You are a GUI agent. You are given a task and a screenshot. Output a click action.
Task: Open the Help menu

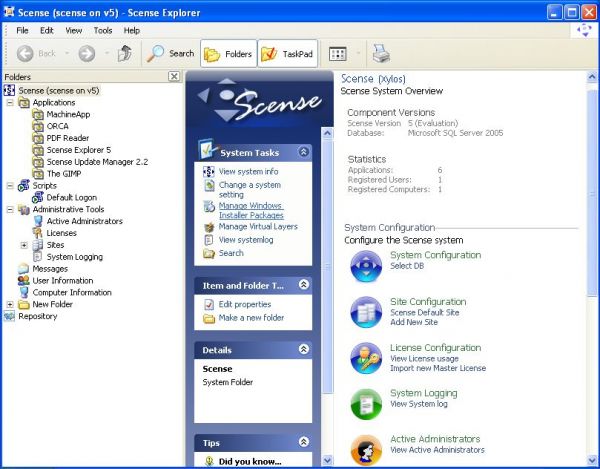pyautogui.click(x=132, y=30)
